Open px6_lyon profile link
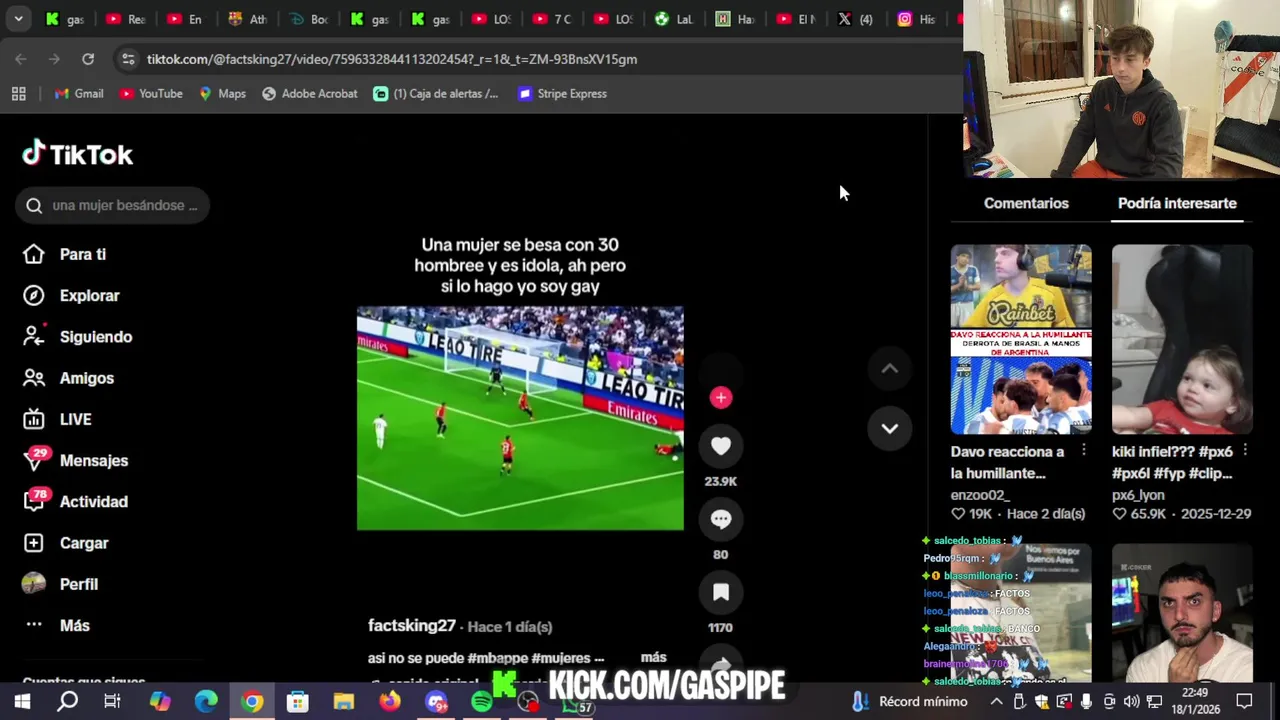The image size is (1280, 720). (1144, 495)
